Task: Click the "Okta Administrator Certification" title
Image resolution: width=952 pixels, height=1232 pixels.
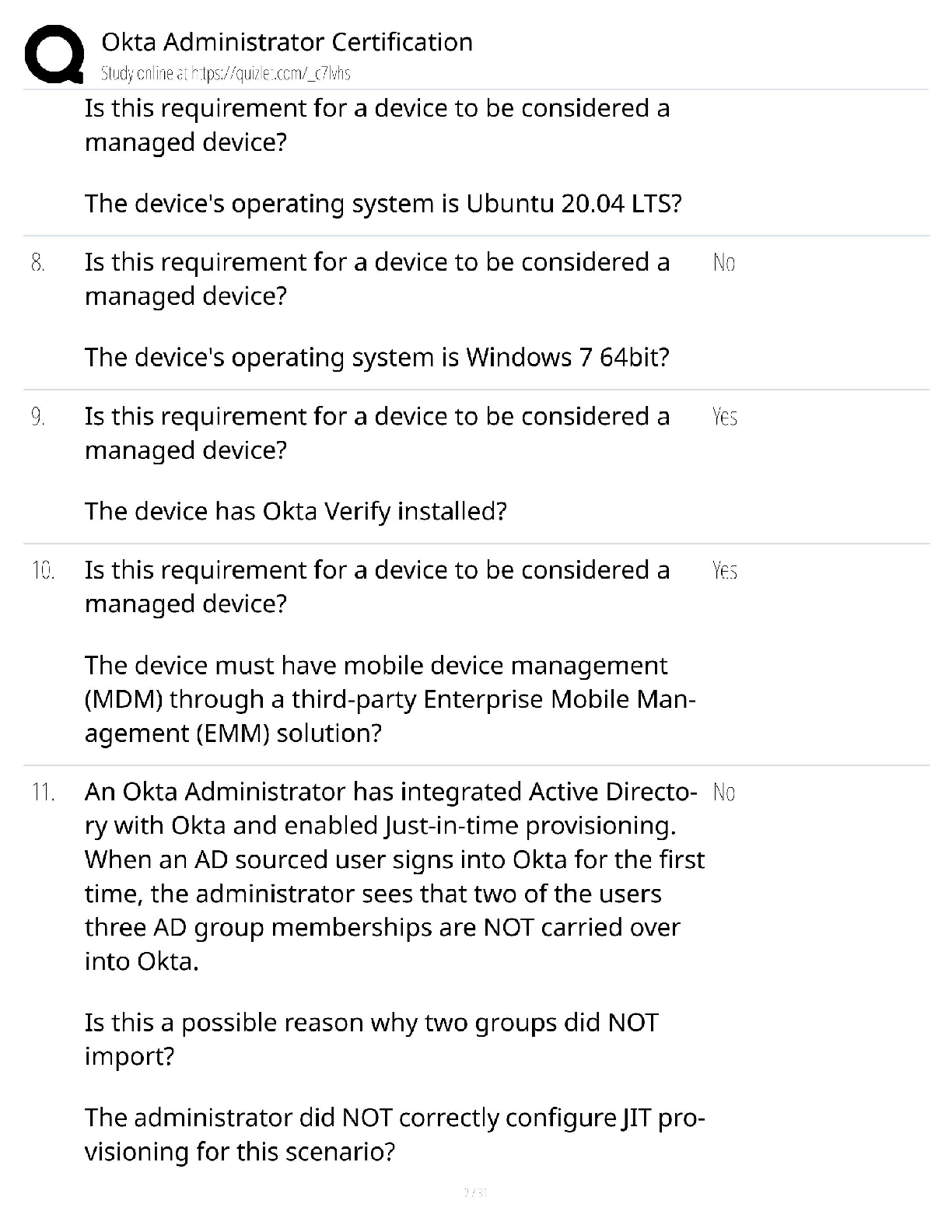Action: (287, 42)
